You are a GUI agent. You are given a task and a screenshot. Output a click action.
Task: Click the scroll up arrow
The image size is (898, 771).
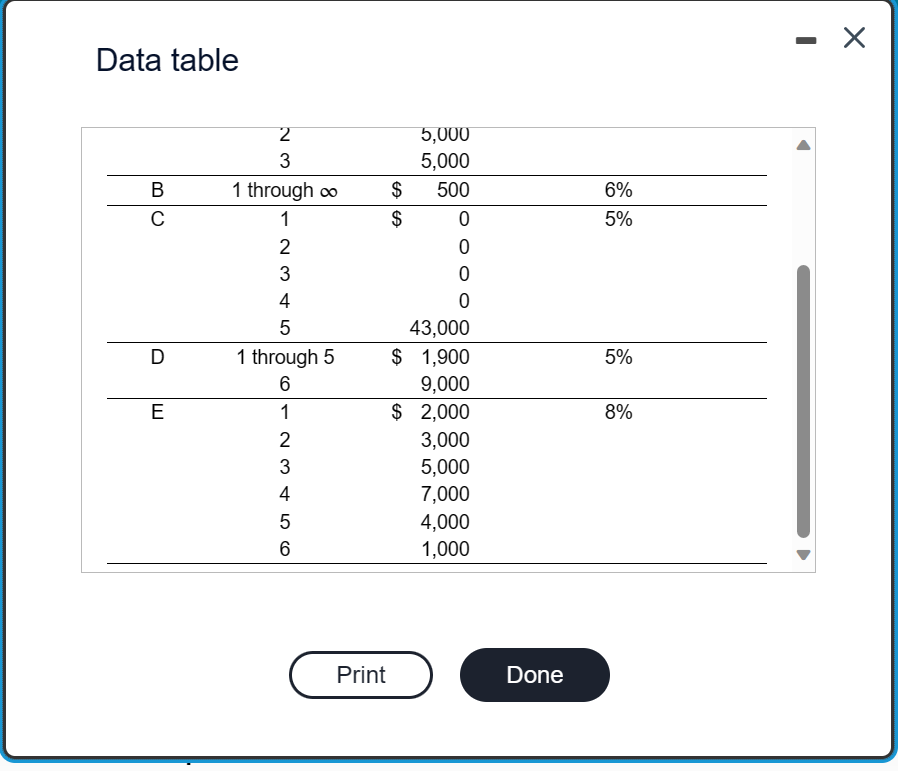coord(803,145)
